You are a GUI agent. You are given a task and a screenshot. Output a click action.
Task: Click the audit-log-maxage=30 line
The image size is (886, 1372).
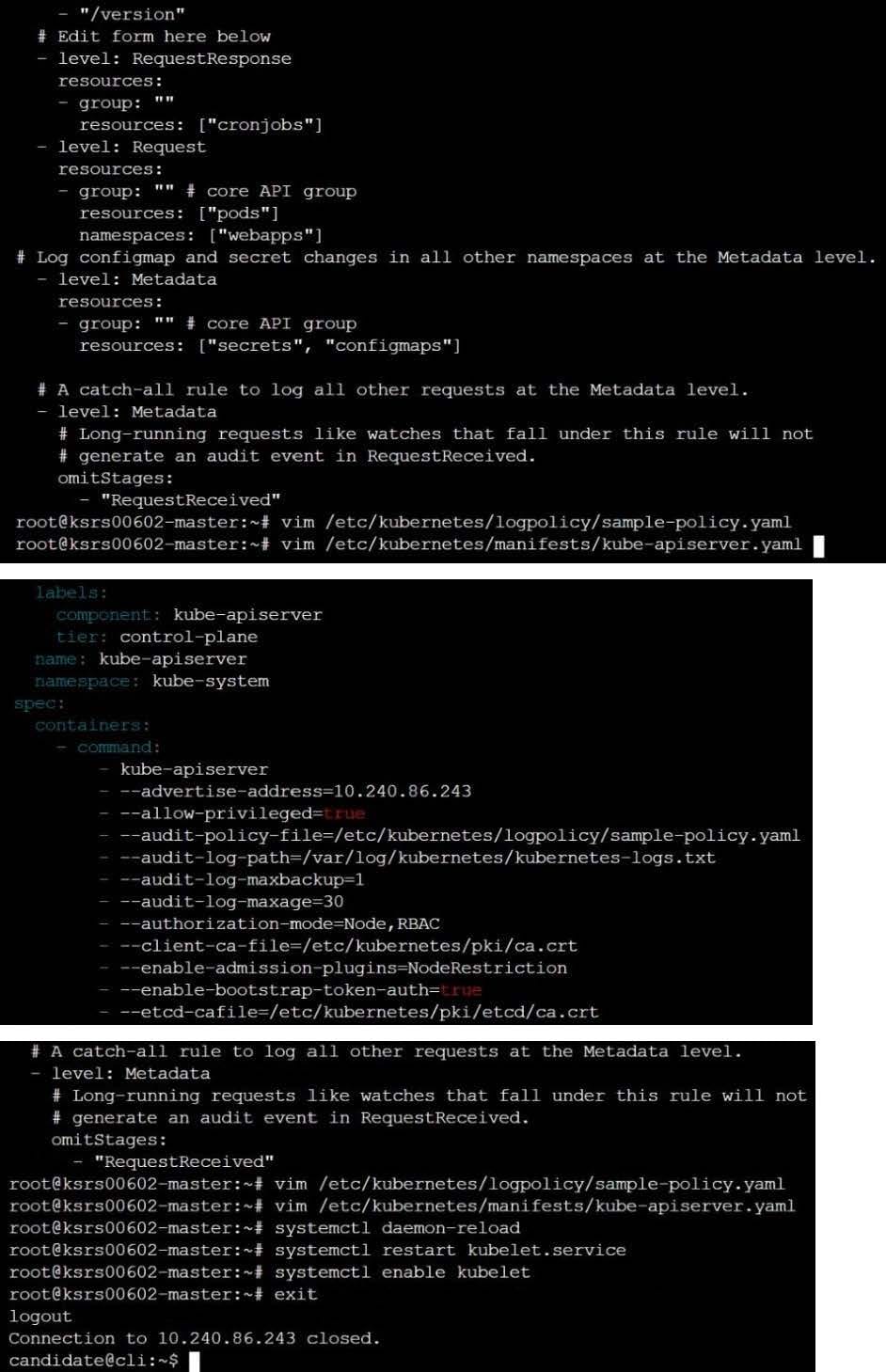point(231,901)
